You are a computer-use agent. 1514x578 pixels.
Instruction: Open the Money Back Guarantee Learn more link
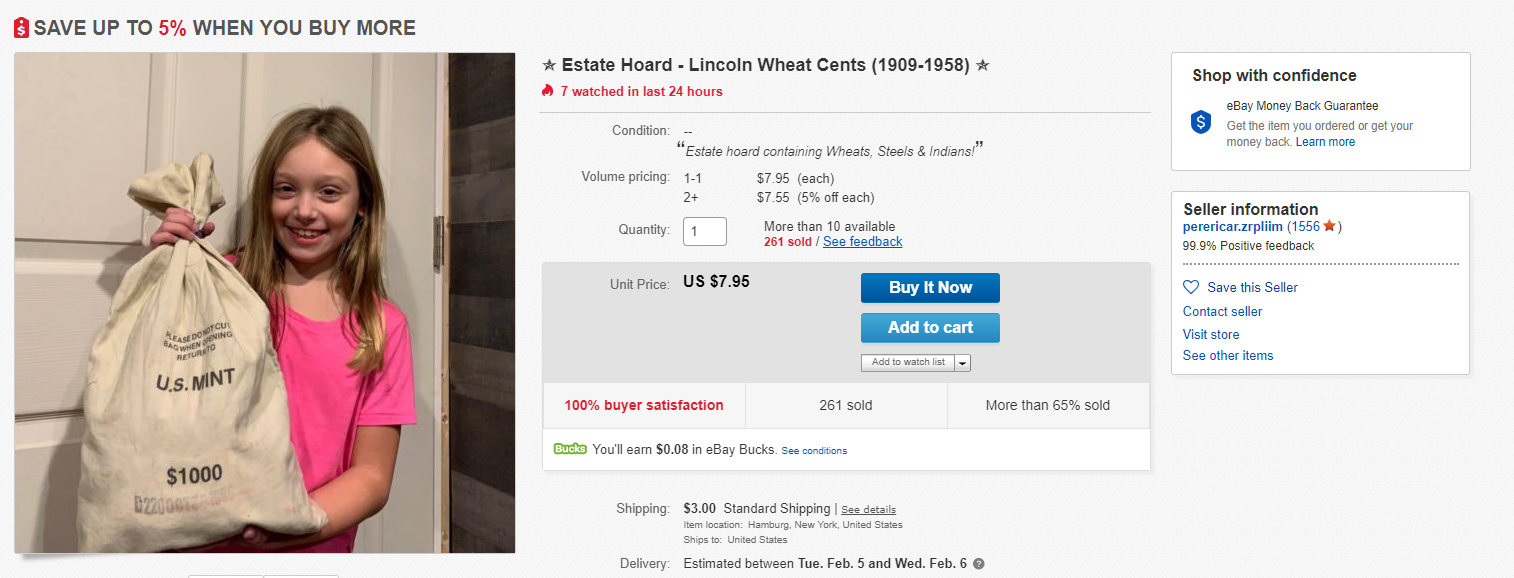(x=1325, y=142)
